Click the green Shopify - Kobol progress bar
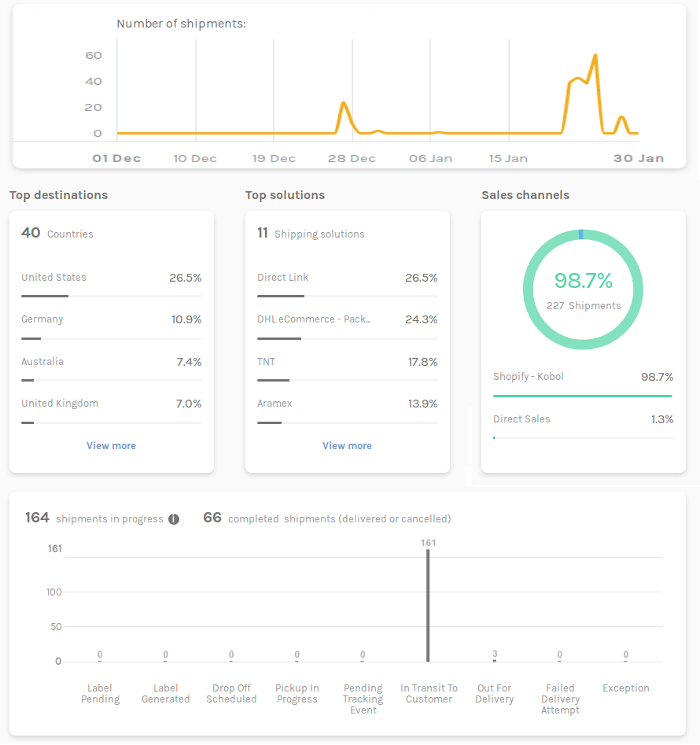700x745 pixels. pyautogui.click(x=583, y=396)
